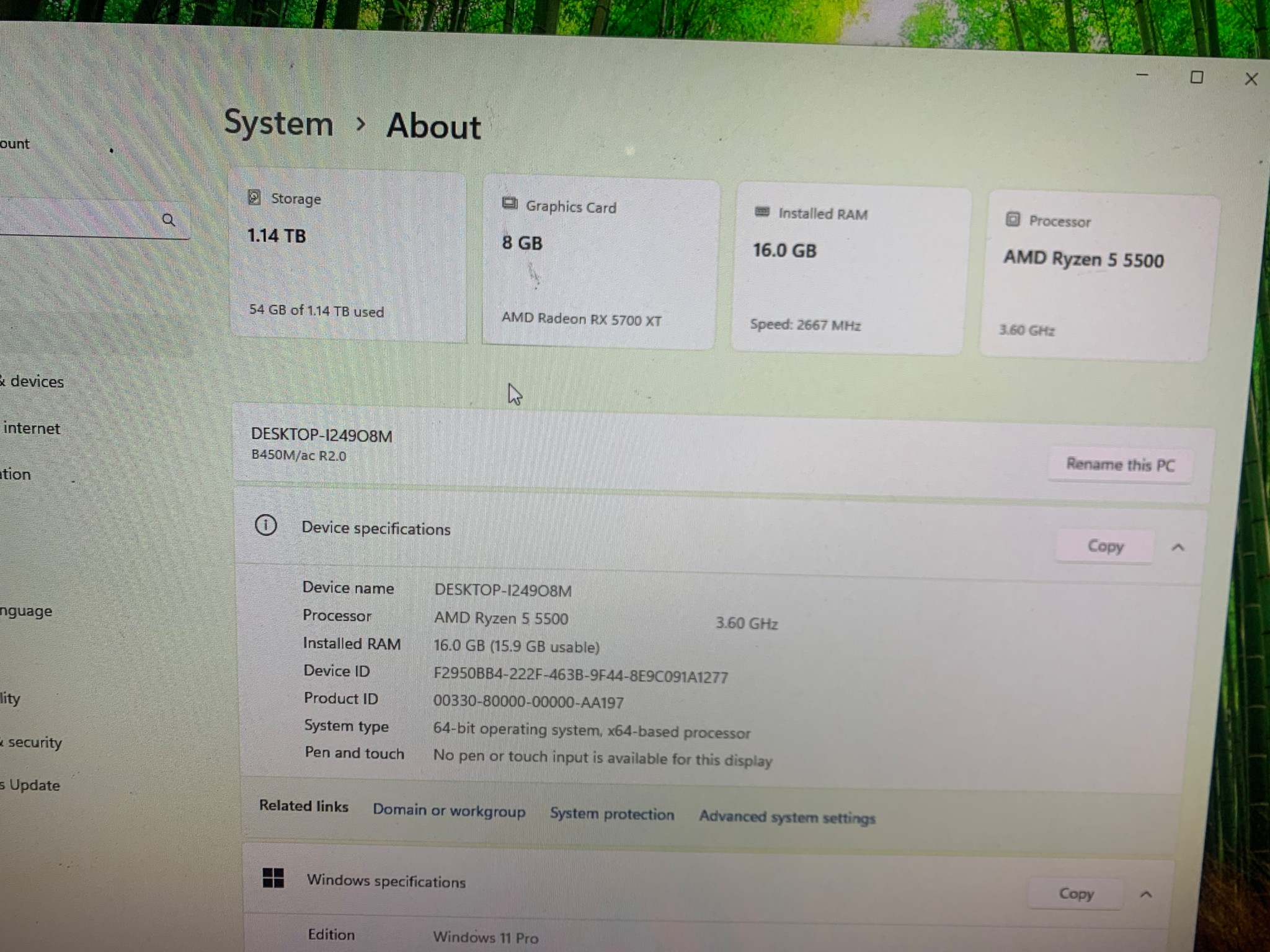Go back to System via breadcrumb
Screen dimensions: 1270x952
click(x=278, y=123)
